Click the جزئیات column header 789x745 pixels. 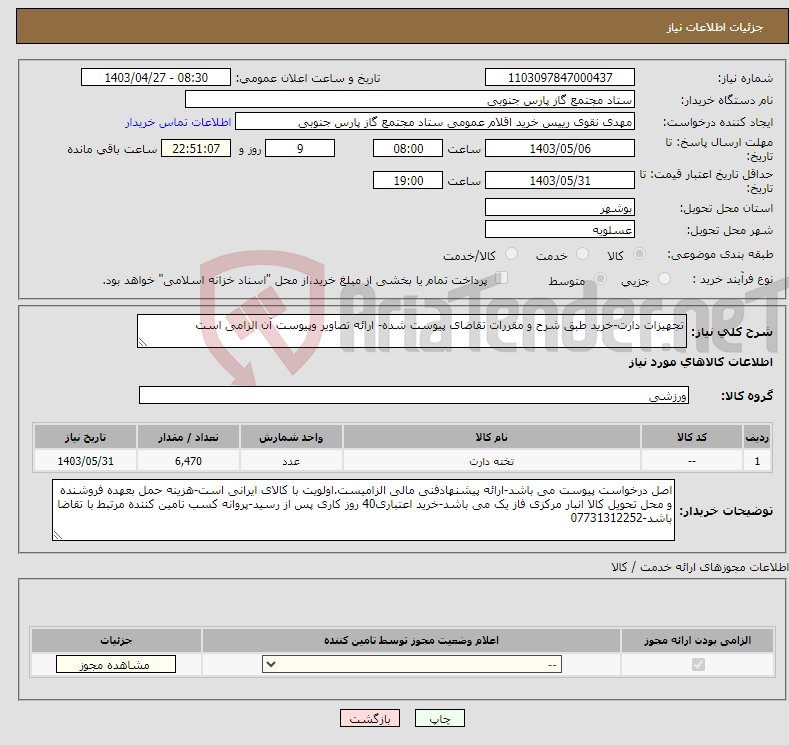[x=116, y=640]
